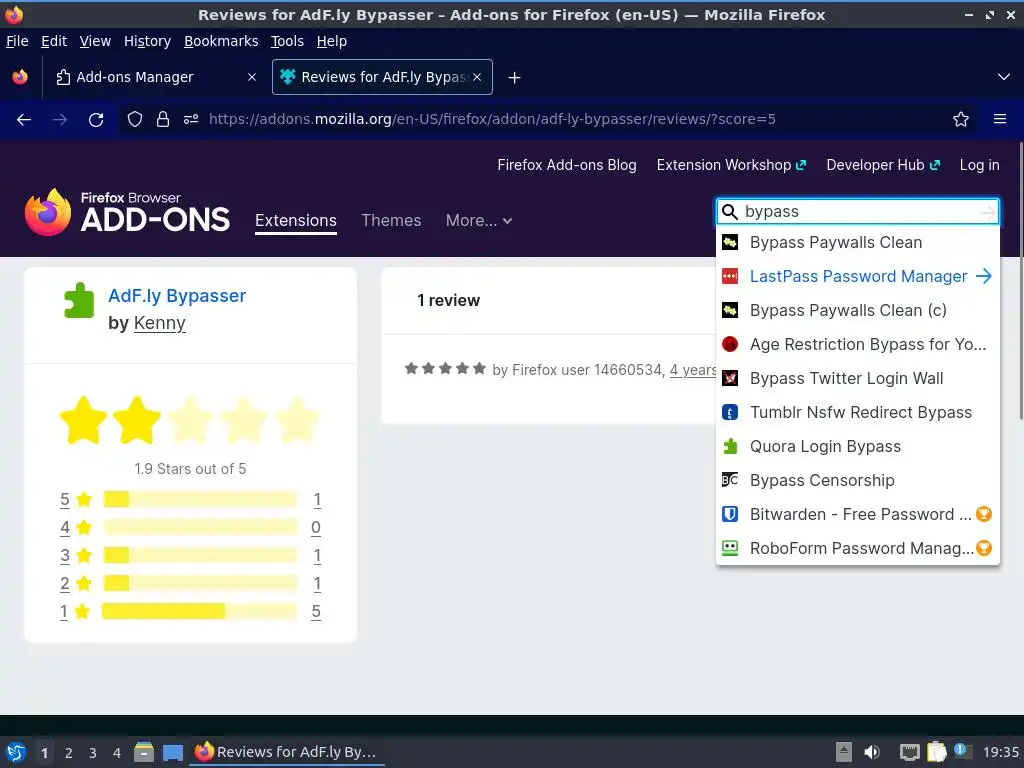Screen dimensions: 1024x768
Task: Open the list all tabs chevron
Action: [1004, 77]
